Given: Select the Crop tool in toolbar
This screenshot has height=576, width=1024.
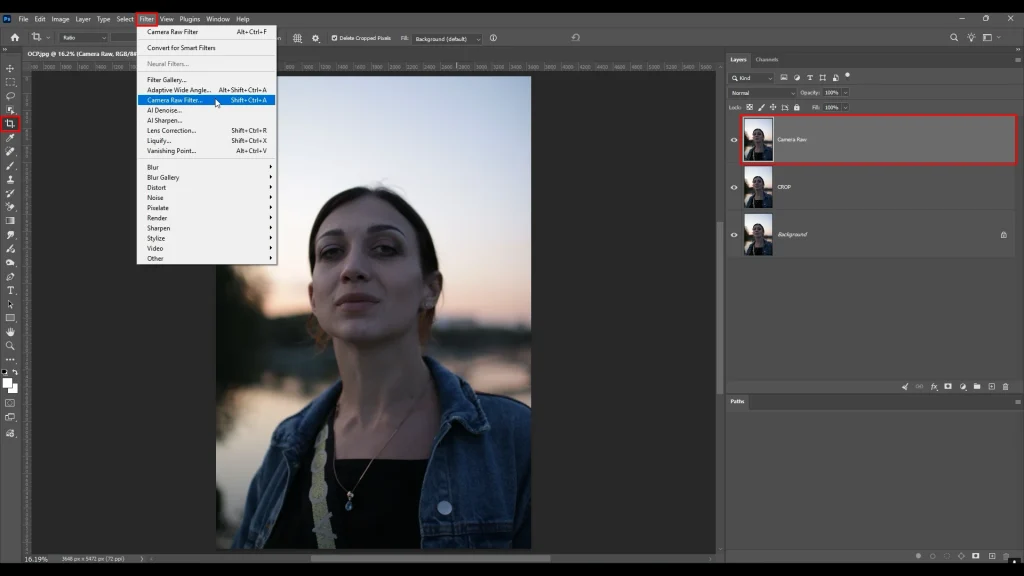Looking at the screenshot, I should [x=10, y=123].
